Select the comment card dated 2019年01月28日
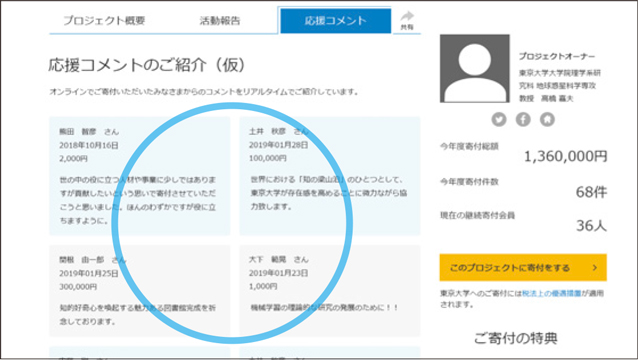The height and width of the screenshot is (360, 638). [330, 176]
